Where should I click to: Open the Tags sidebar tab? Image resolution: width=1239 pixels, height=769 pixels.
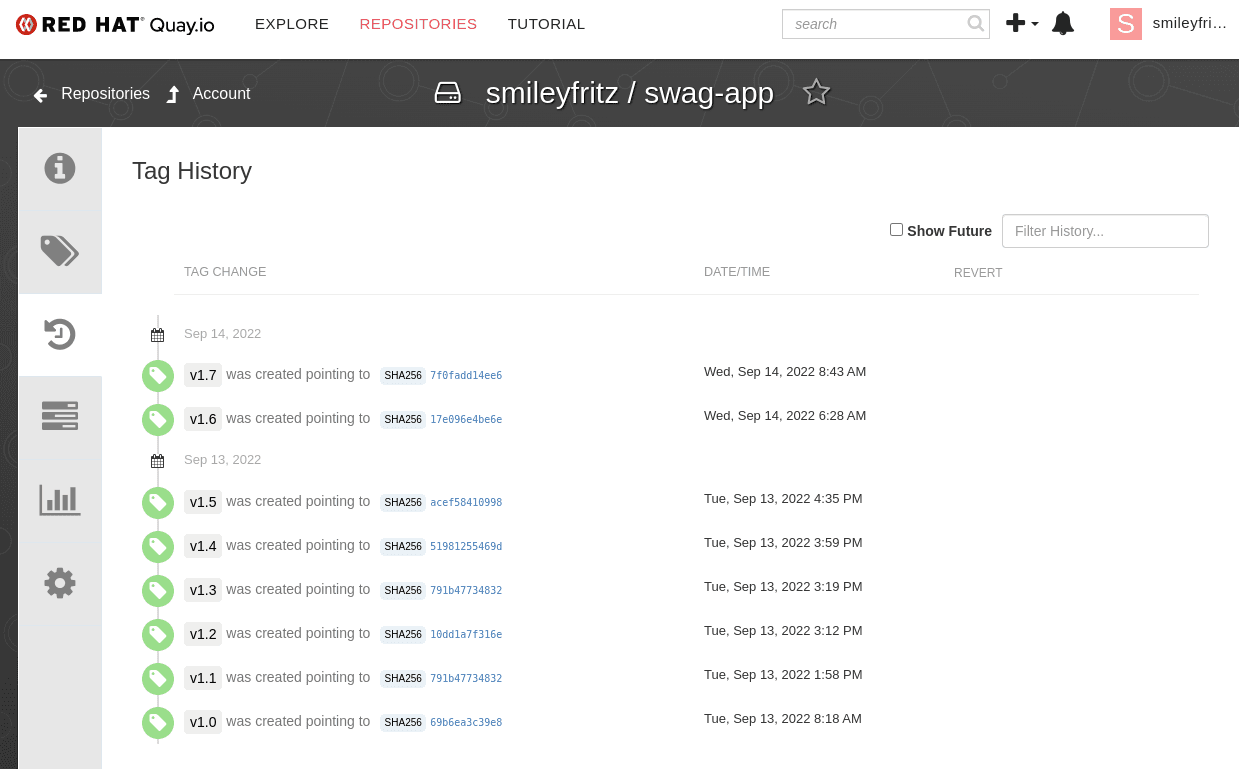click(60, 251)
